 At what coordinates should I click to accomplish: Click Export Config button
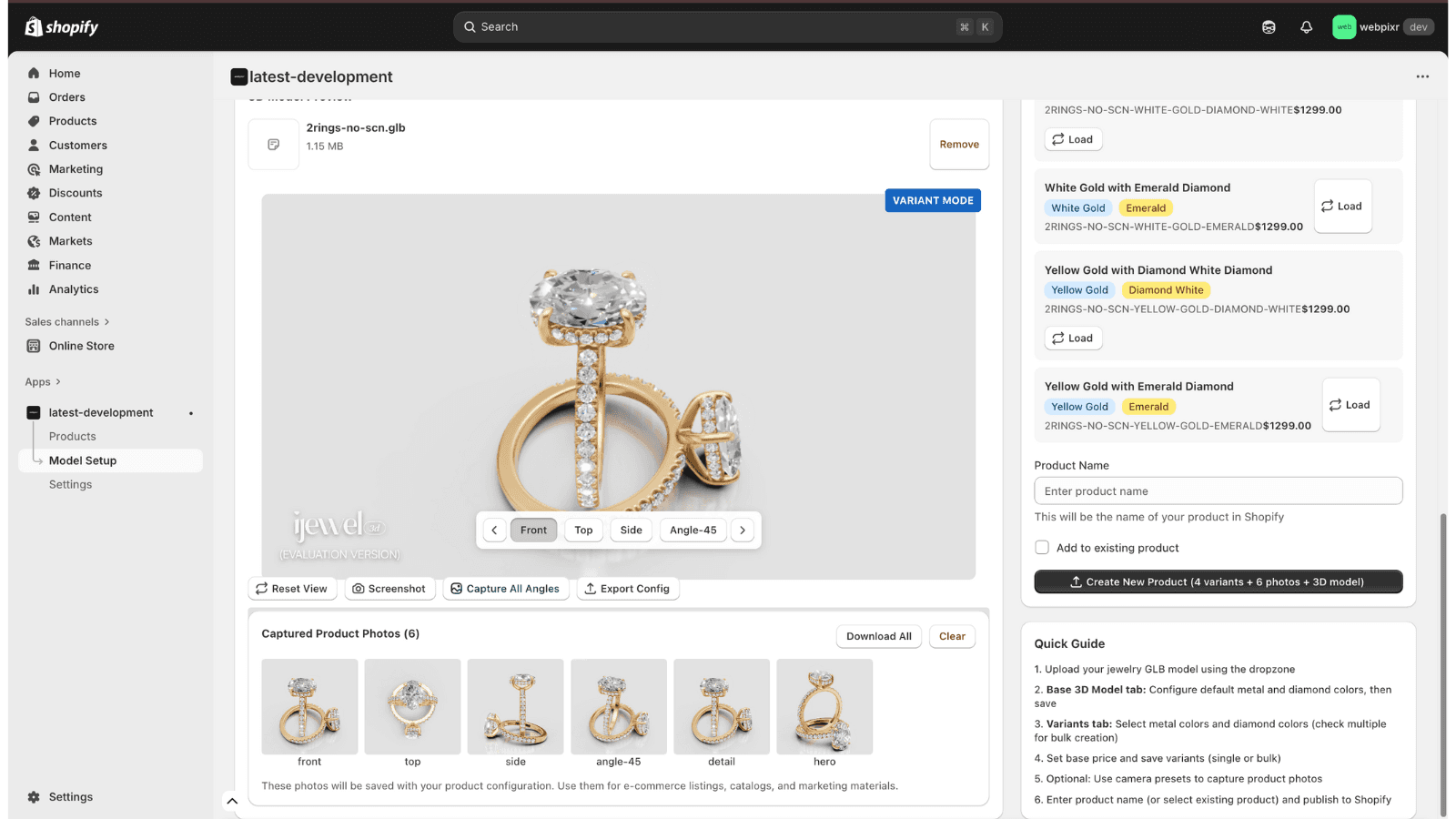(x=628, y=589)
